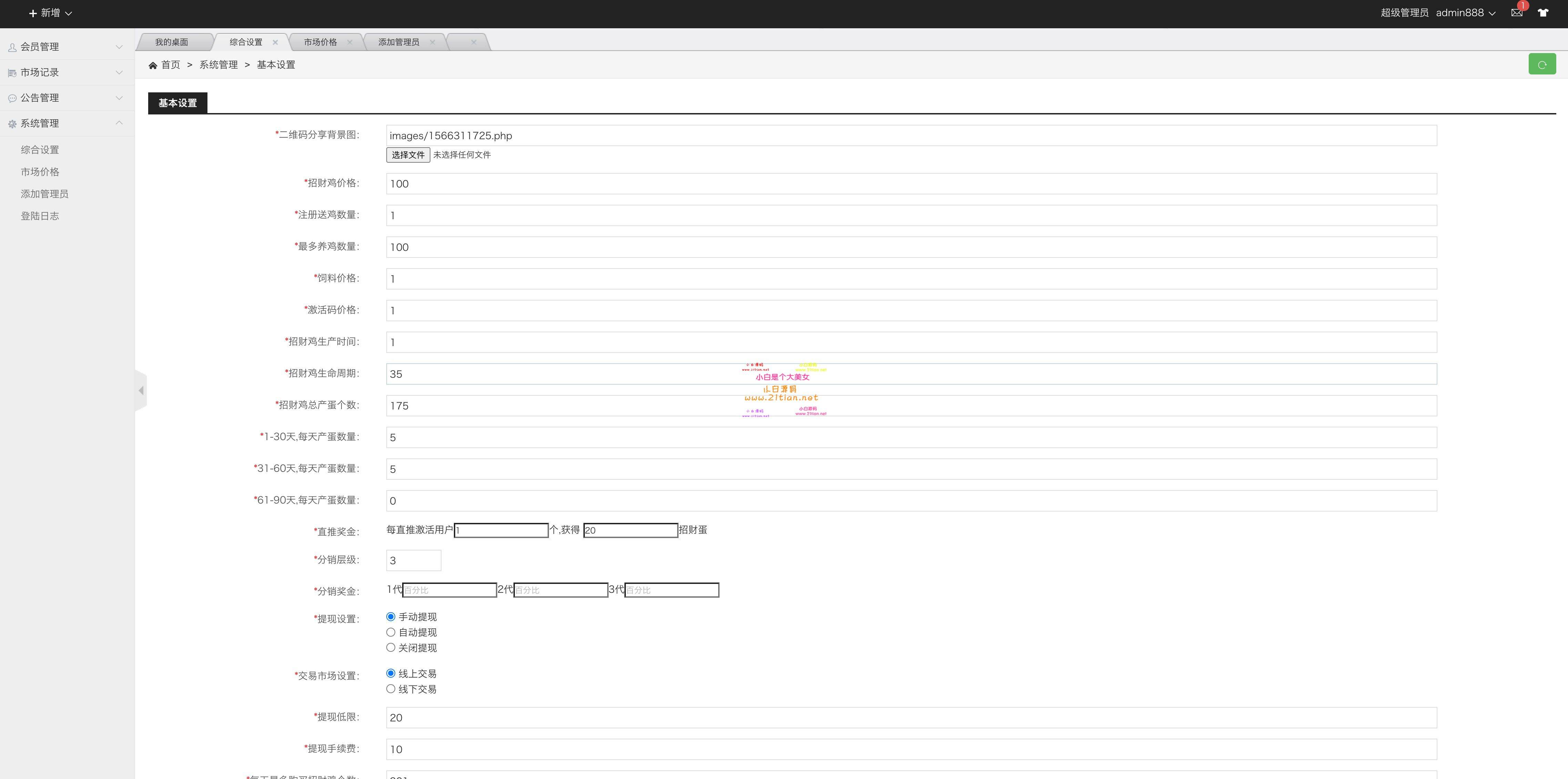This screenshot has width=1568, height=779.
Task: Focus the 注册送鸡数量 input field
Action: [911, 215]
